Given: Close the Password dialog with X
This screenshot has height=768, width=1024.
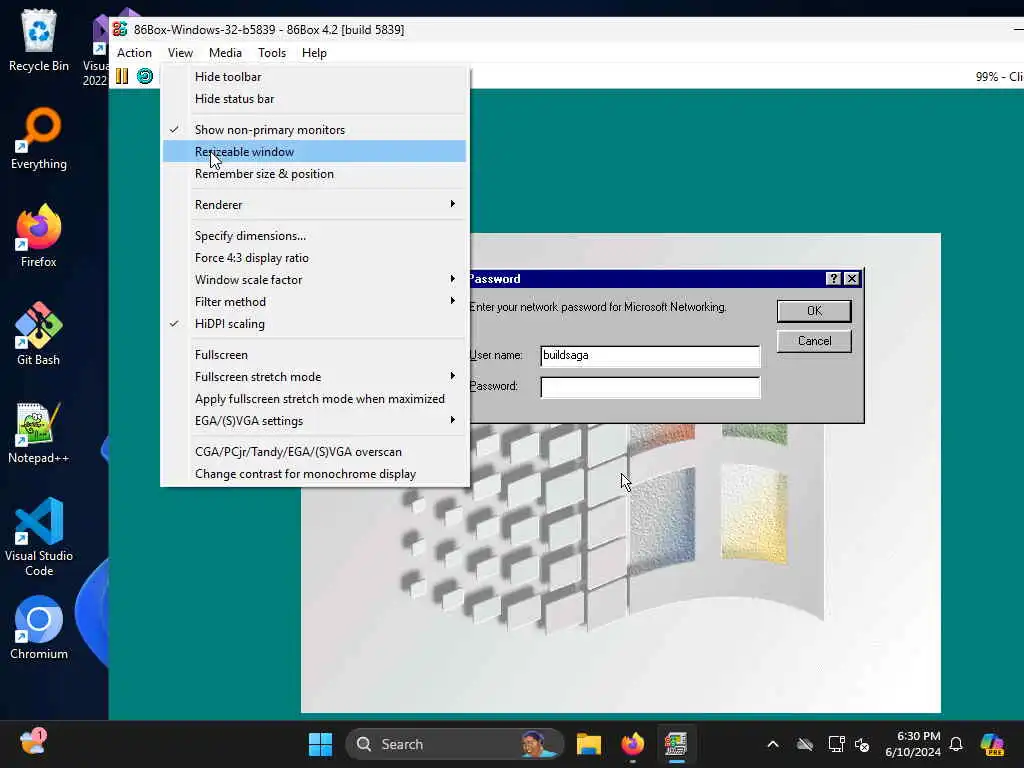Looking at the screenshot, I should point(852,279).
